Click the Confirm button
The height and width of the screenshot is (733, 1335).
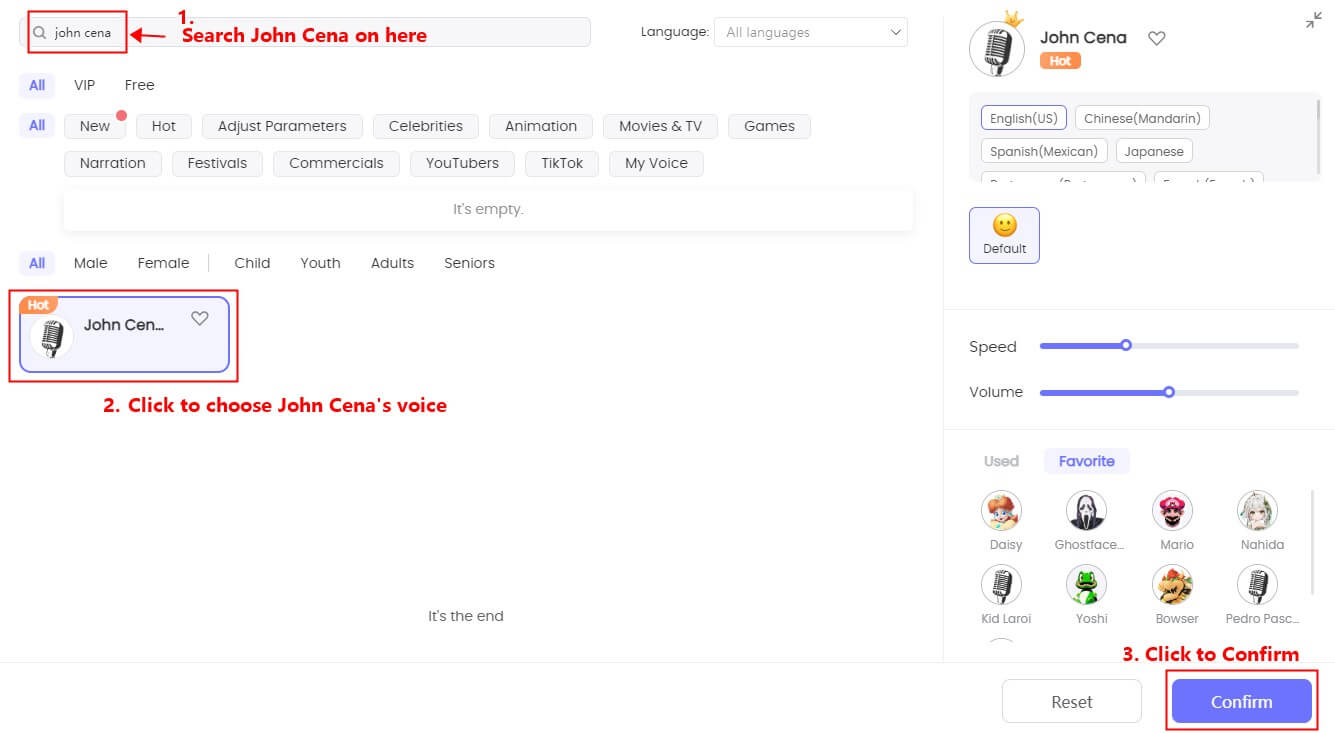click(x=1241, y=701)
